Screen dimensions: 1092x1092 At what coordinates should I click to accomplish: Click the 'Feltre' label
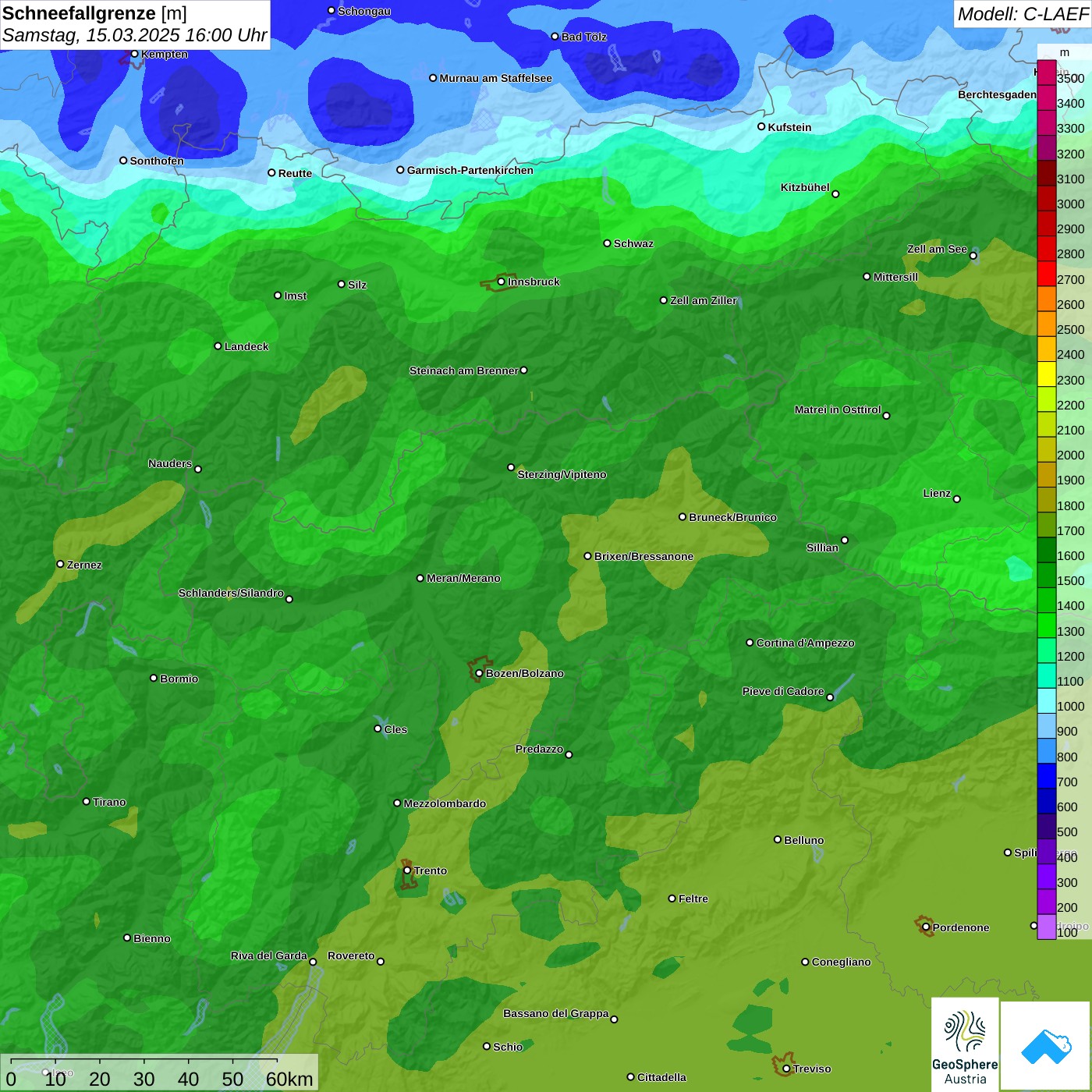tap(693, 899)
